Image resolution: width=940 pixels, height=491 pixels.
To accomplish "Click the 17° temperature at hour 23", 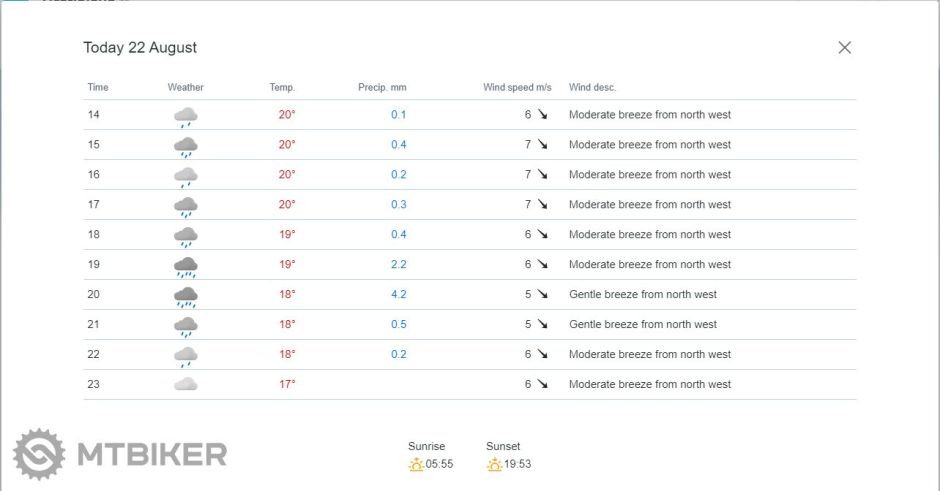I will tap(287, 384).
